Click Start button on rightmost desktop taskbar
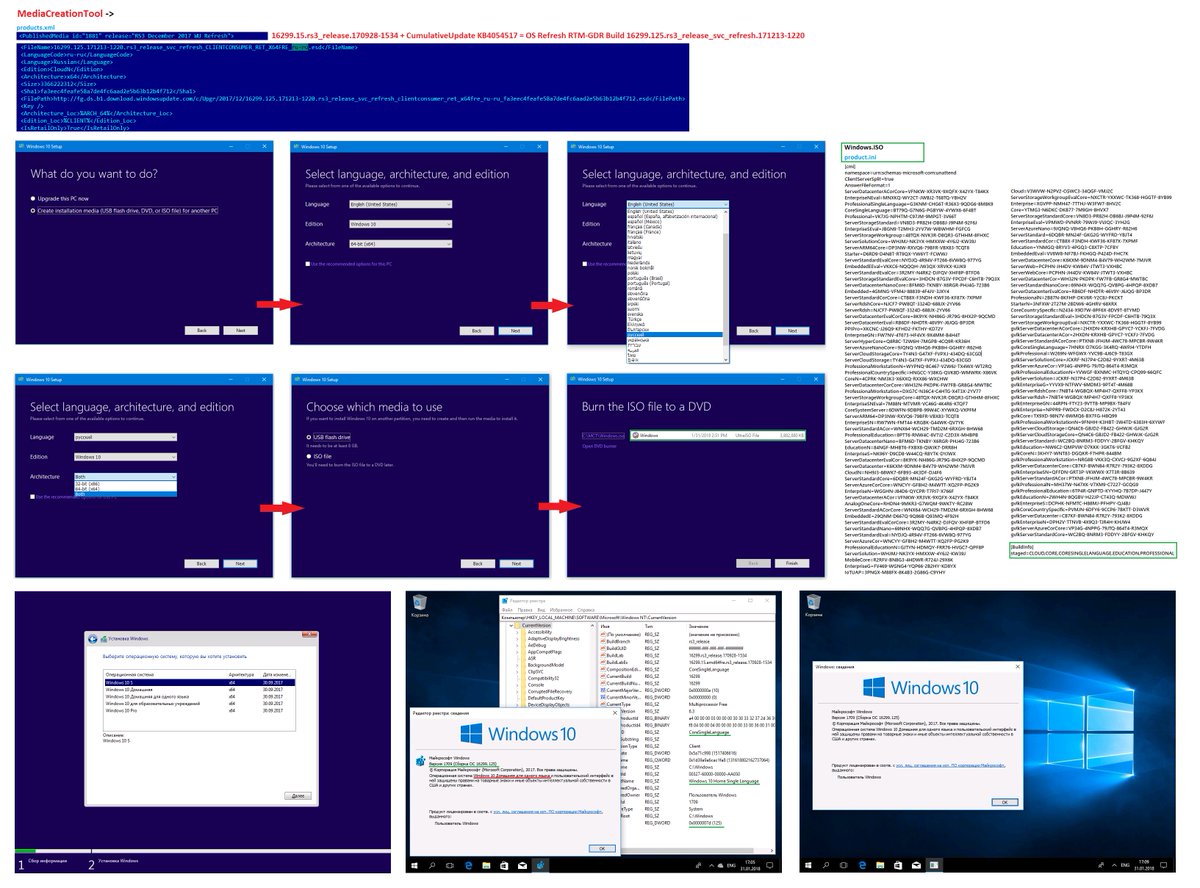Image resolution: width=1200 pixels, height=888 pixels. pyautogui.click(x=808, y=865)
